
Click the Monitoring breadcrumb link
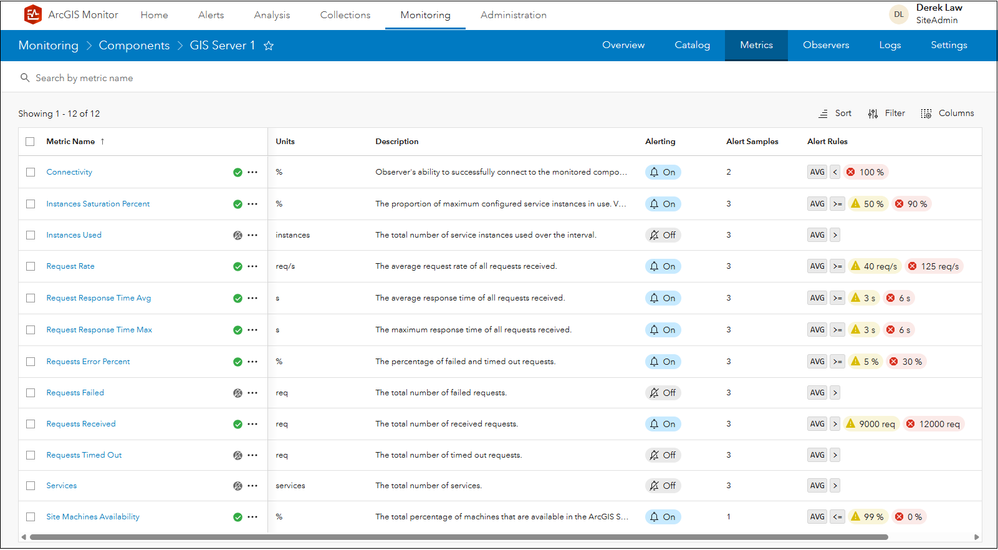pos(48,46)
